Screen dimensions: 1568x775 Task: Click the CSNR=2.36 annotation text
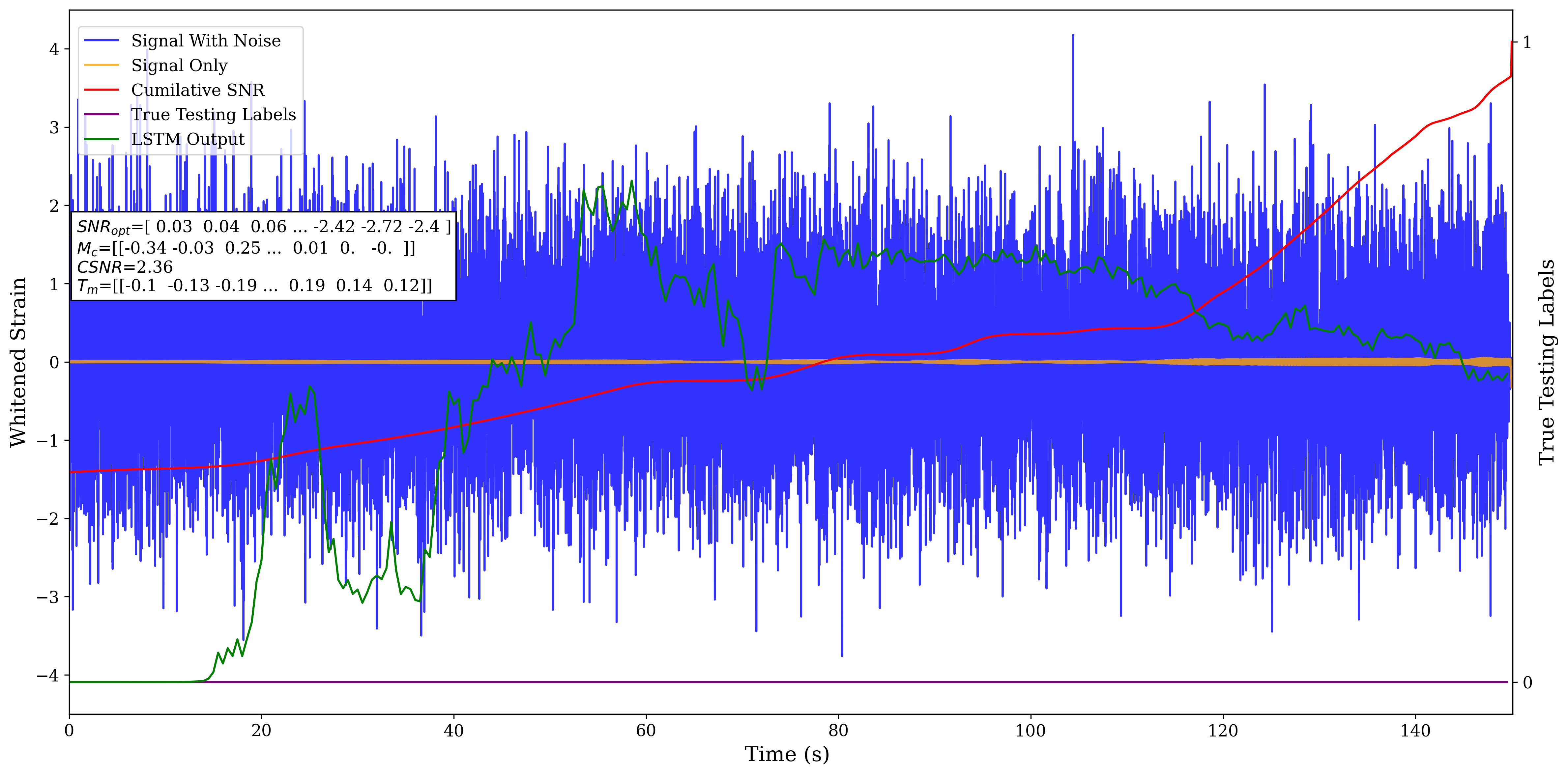[125, 267]
